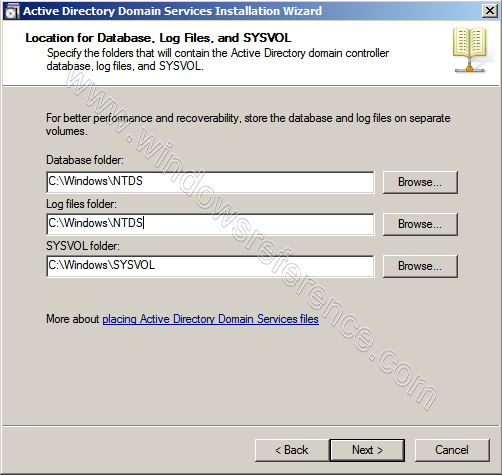Viewport: 502px width, 475px height.
Task: Browse for the Log files folder location
Action: coord(420,224)
